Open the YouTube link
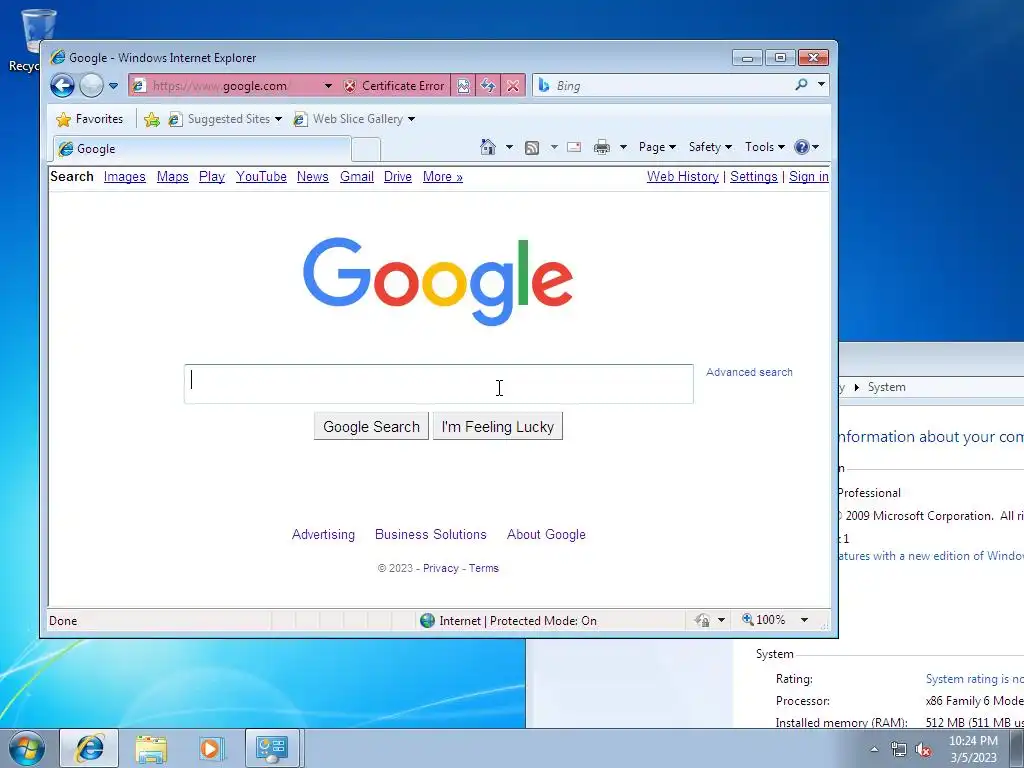 point(261,176)
